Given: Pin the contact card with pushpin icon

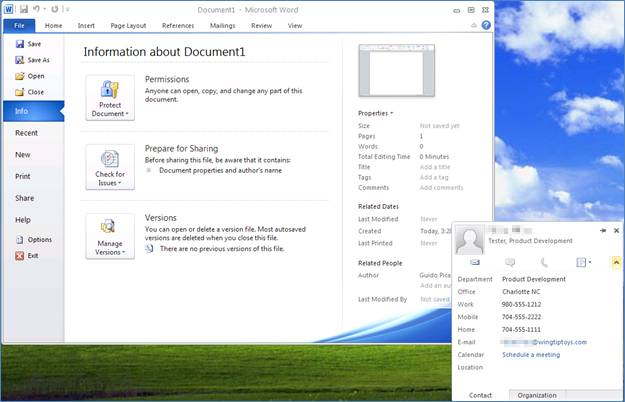Looking at the screenshot, I should [x=603, y=230].
